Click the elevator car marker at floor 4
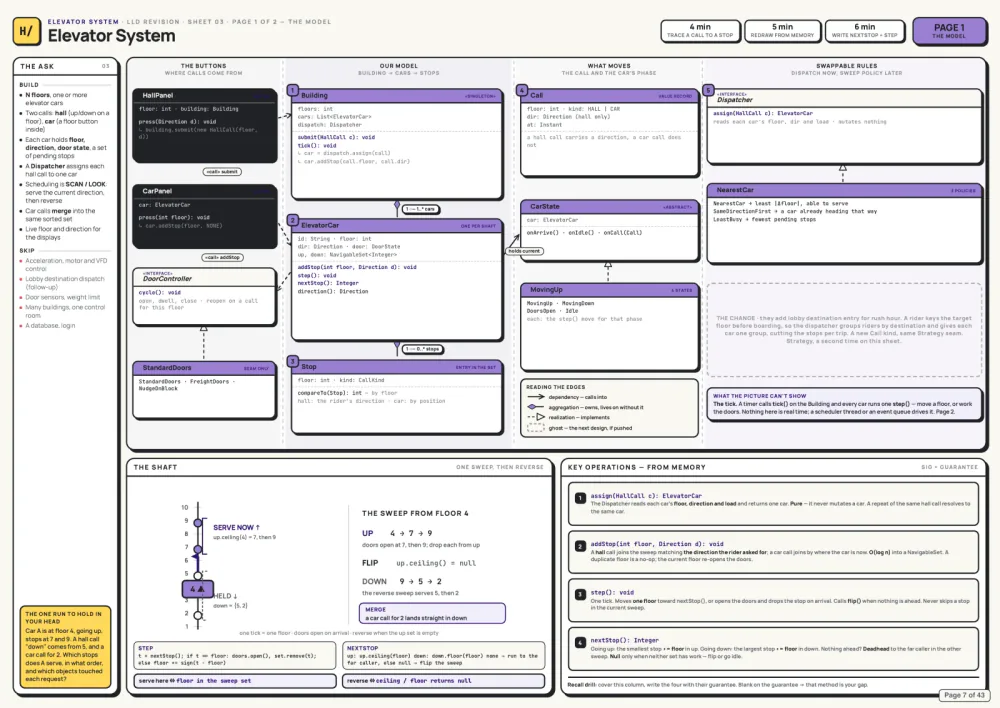 point(198,589)
